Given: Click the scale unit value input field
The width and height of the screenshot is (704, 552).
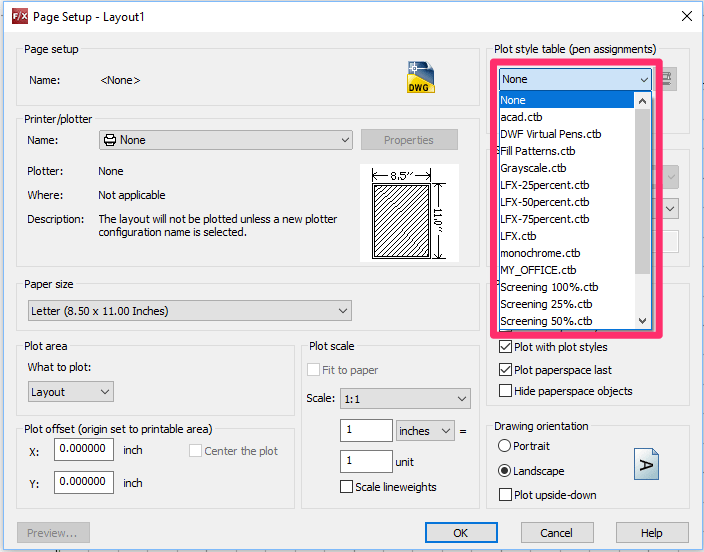Looking at the screenshot, I should point(366,461).
